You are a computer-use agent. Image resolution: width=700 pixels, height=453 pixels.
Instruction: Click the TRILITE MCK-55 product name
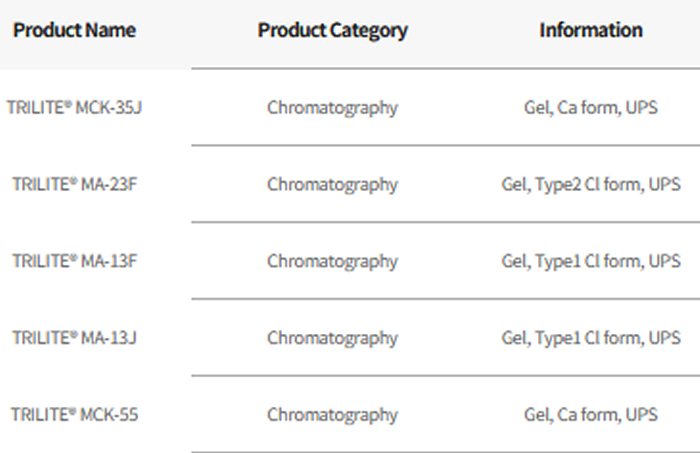pyautogui.click(x=74, y=414)
